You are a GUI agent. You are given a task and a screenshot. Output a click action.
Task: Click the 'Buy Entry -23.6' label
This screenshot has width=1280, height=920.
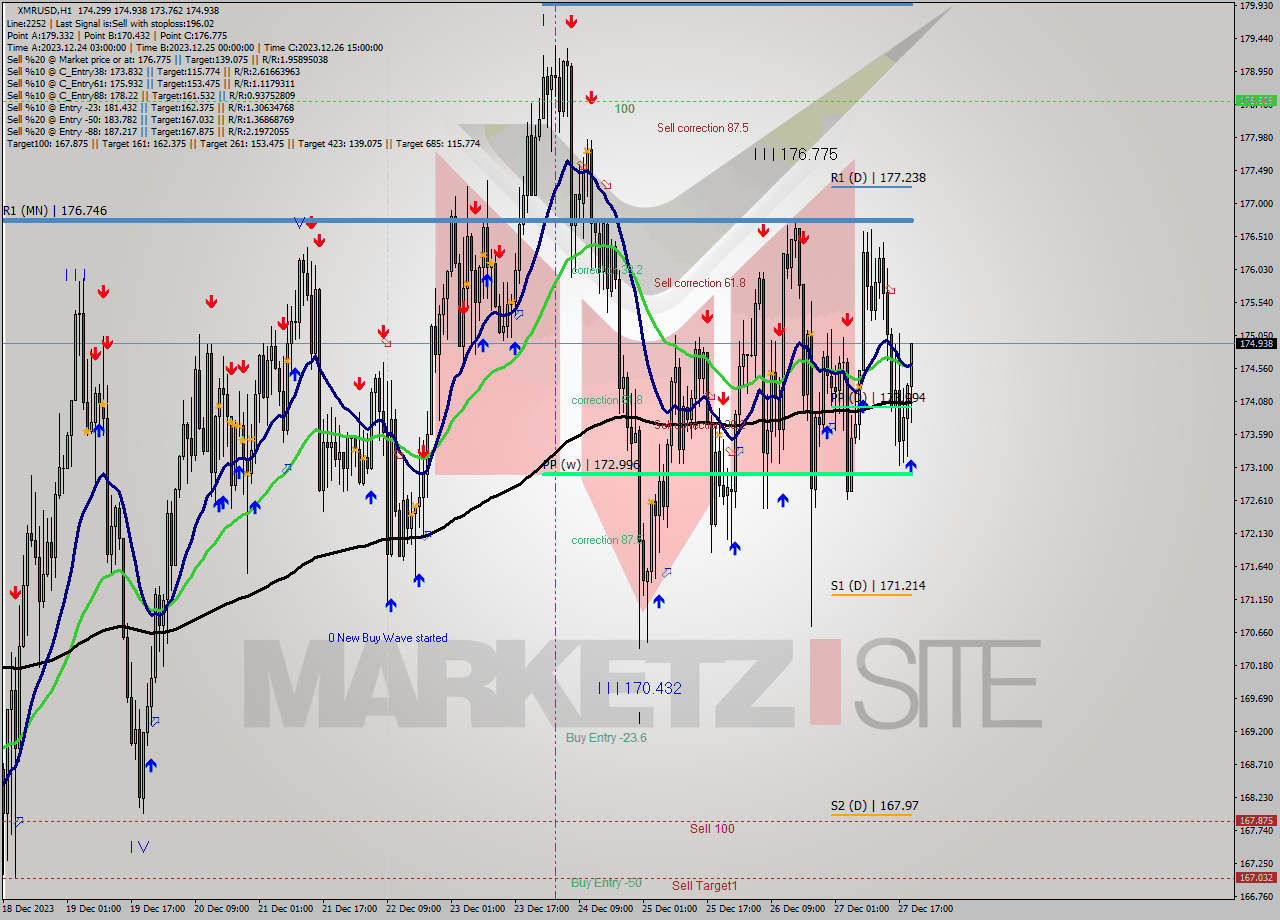[x=606, y=738]
